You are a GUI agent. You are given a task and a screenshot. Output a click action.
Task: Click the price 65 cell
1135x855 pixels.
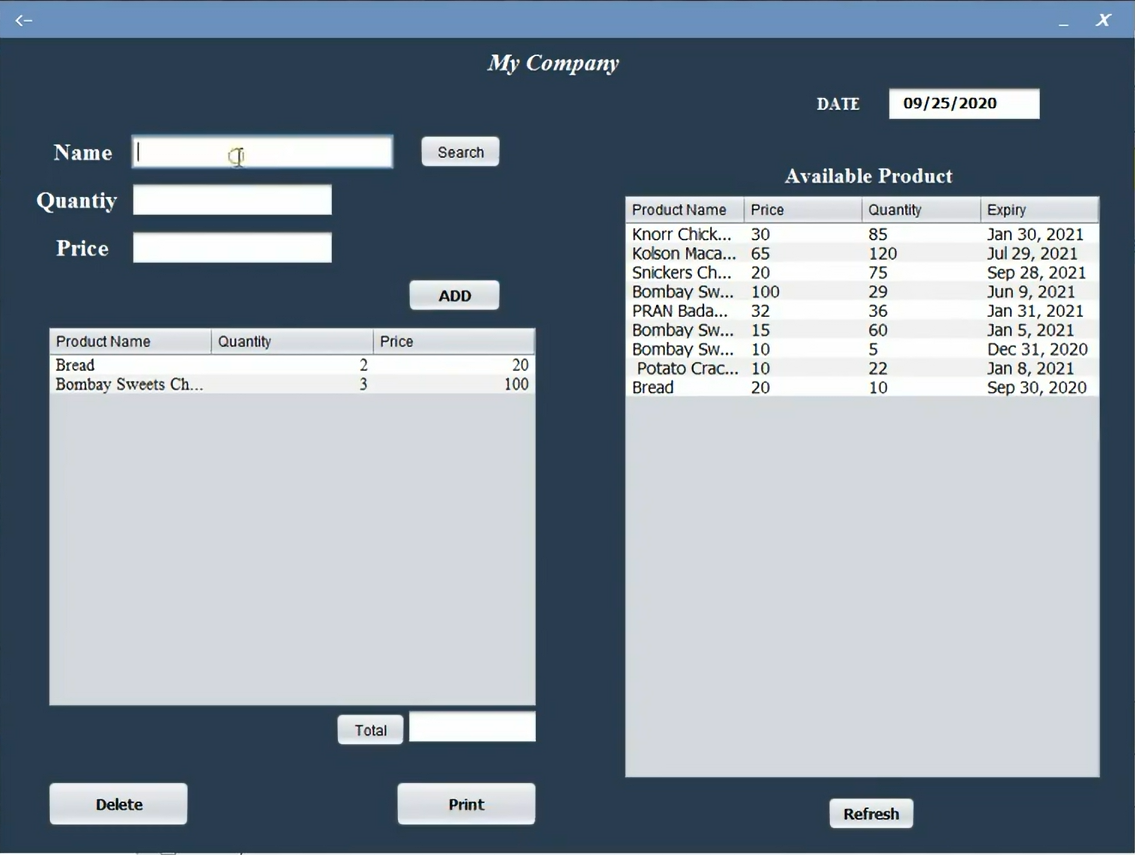pos(803,253)
